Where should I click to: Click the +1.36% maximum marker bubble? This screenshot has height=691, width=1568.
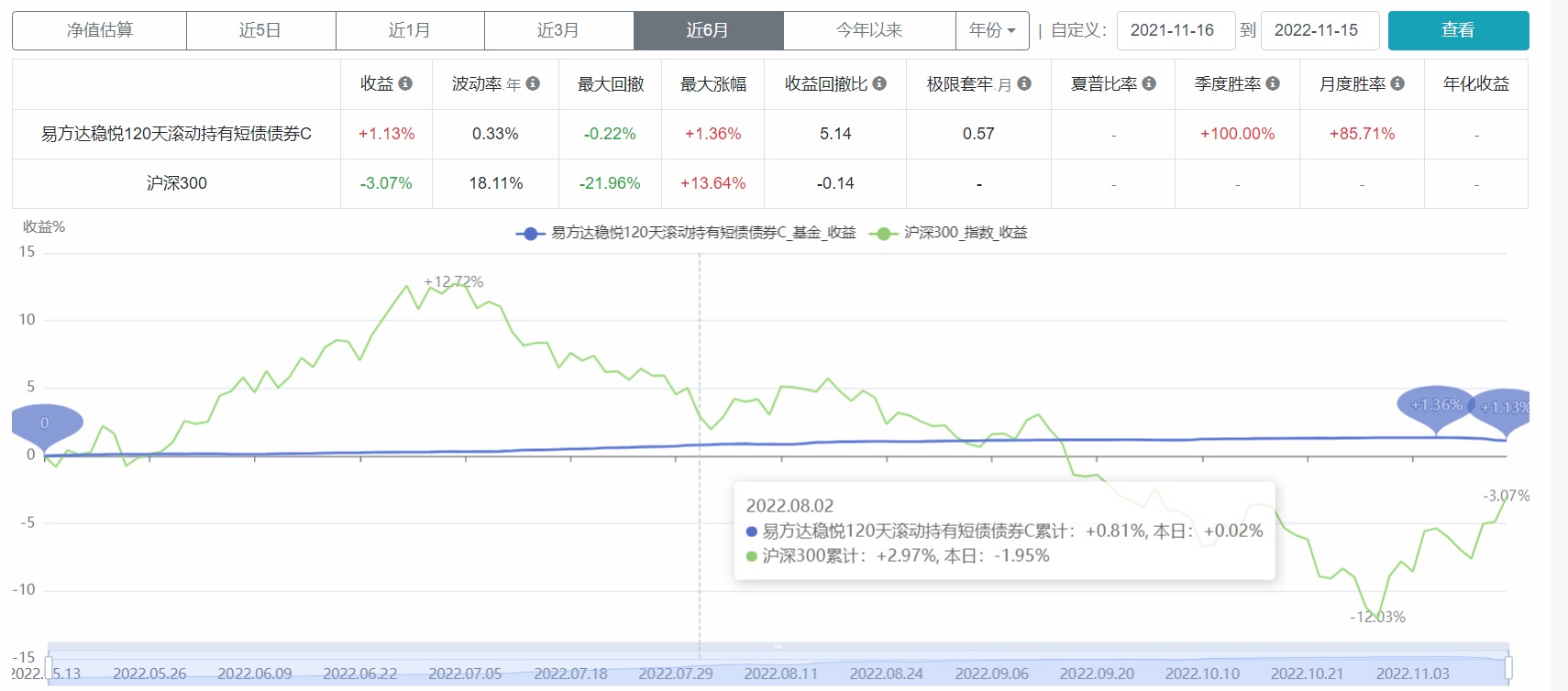pyautogui.click(x=1436, y=406)
